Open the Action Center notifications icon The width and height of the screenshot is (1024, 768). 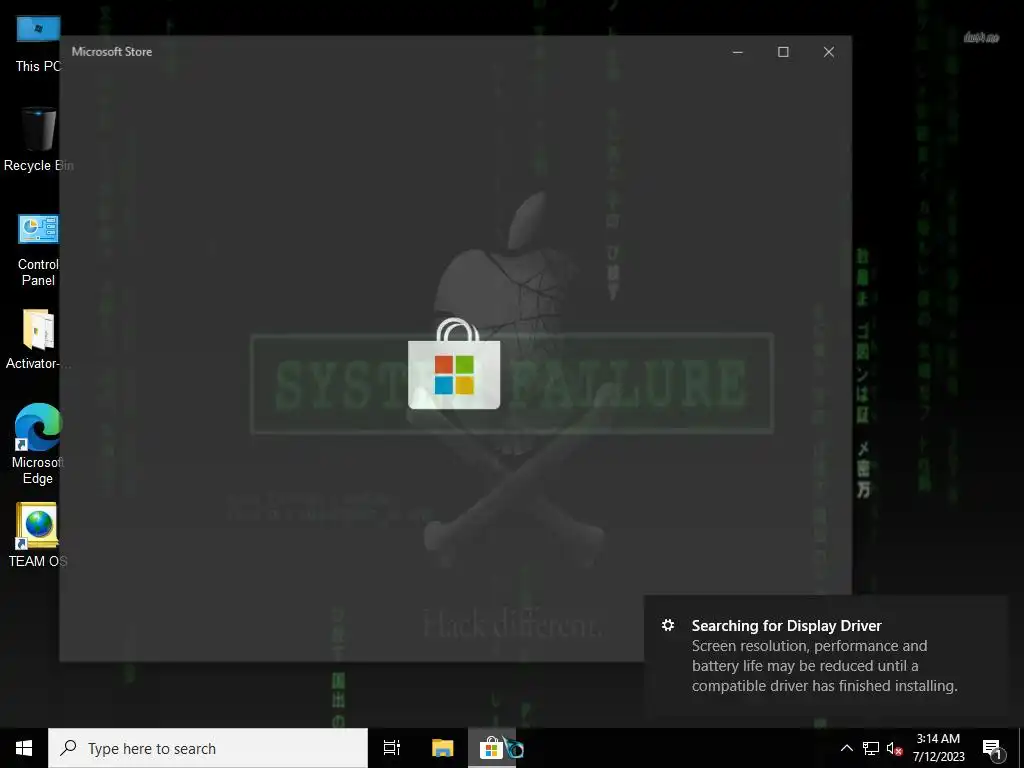(993, 748)
